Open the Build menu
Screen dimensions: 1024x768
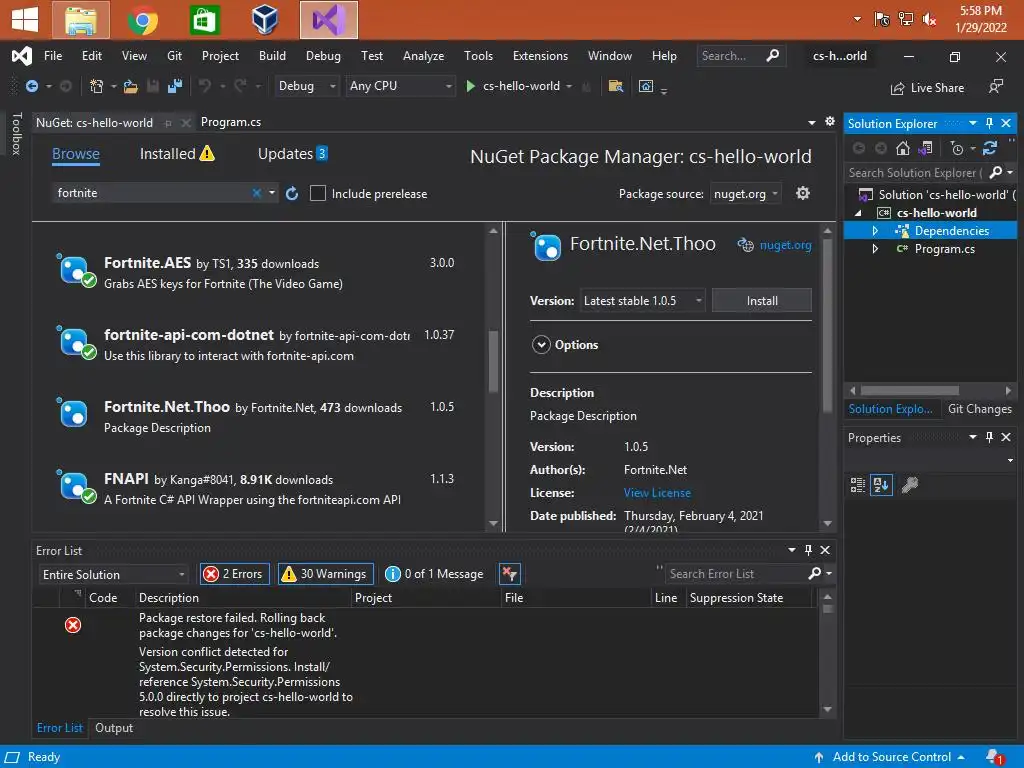tap(272, 56)
